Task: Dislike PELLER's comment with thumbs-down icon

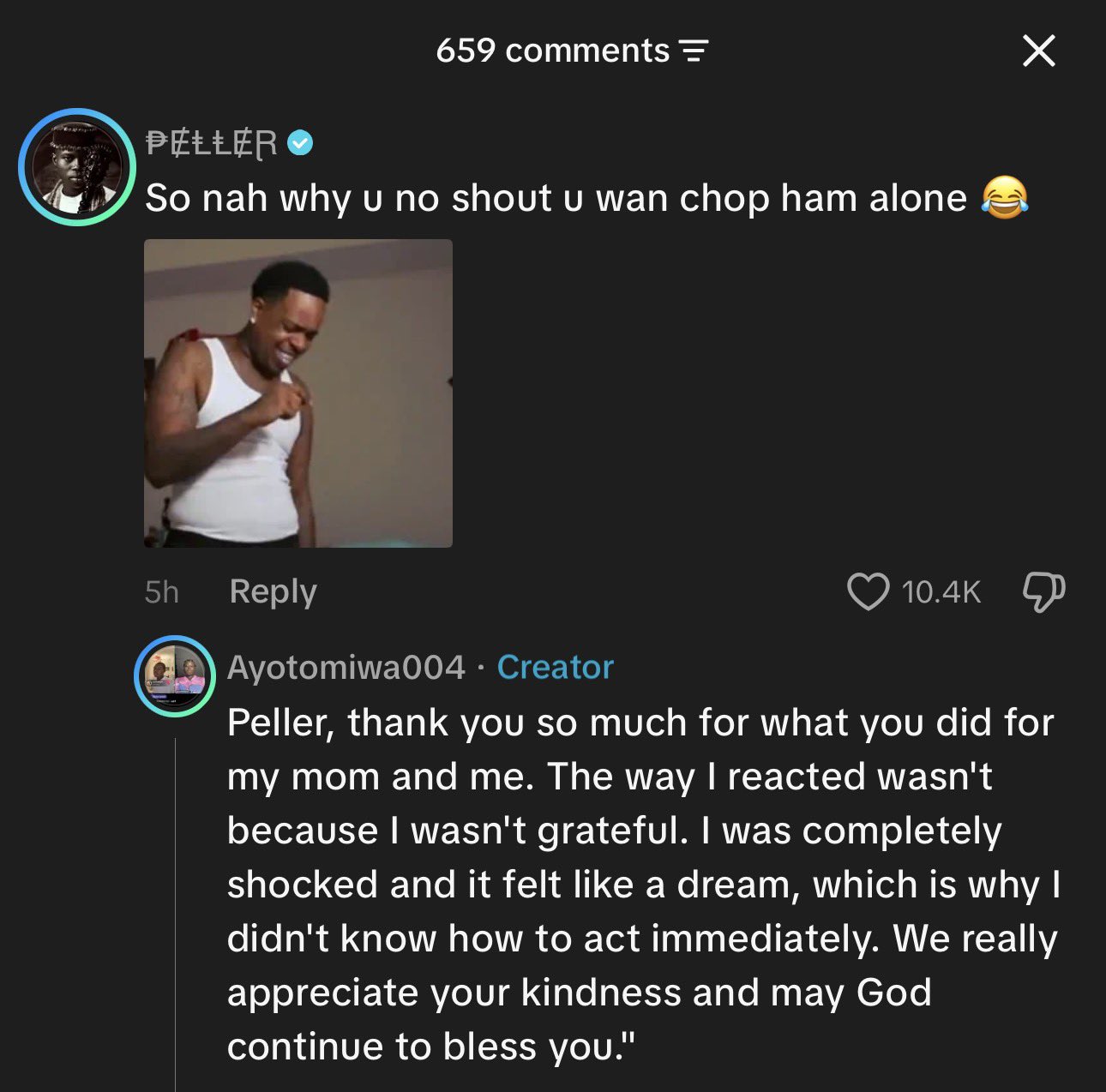Action: pos(1044,592)
